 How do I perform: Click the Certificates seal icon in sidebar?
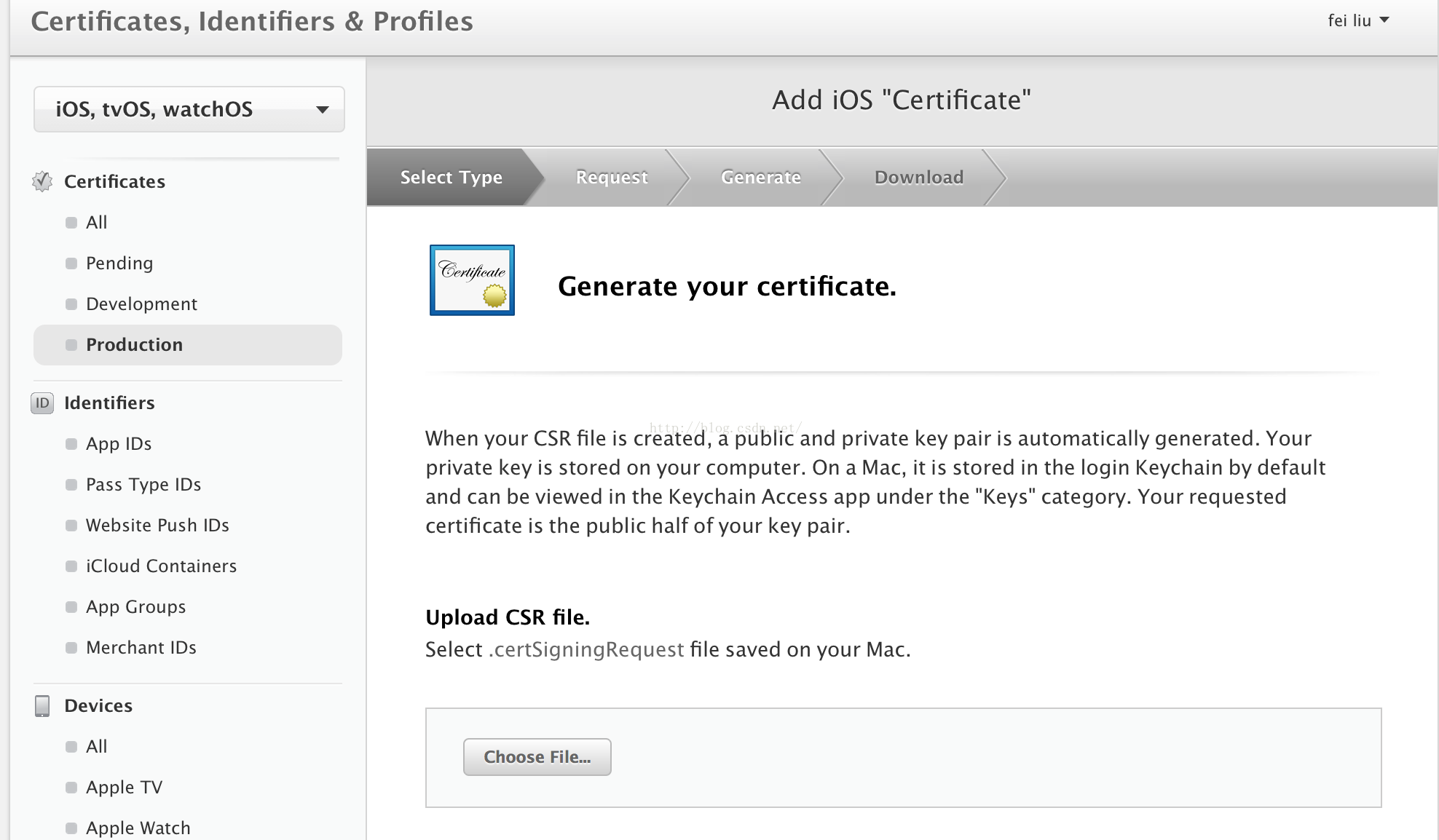click(x=42, y=181)
